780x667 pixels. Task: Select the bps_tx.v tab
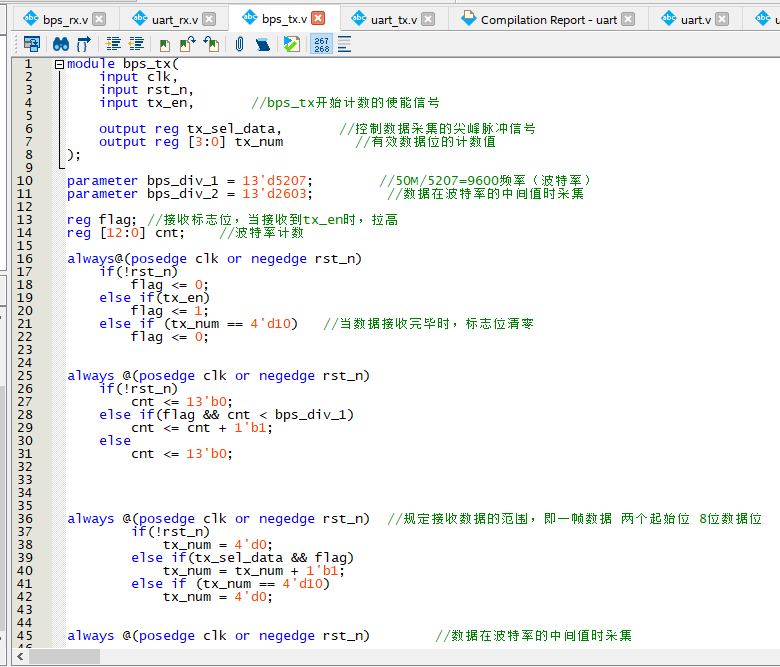tap(284, 19)
